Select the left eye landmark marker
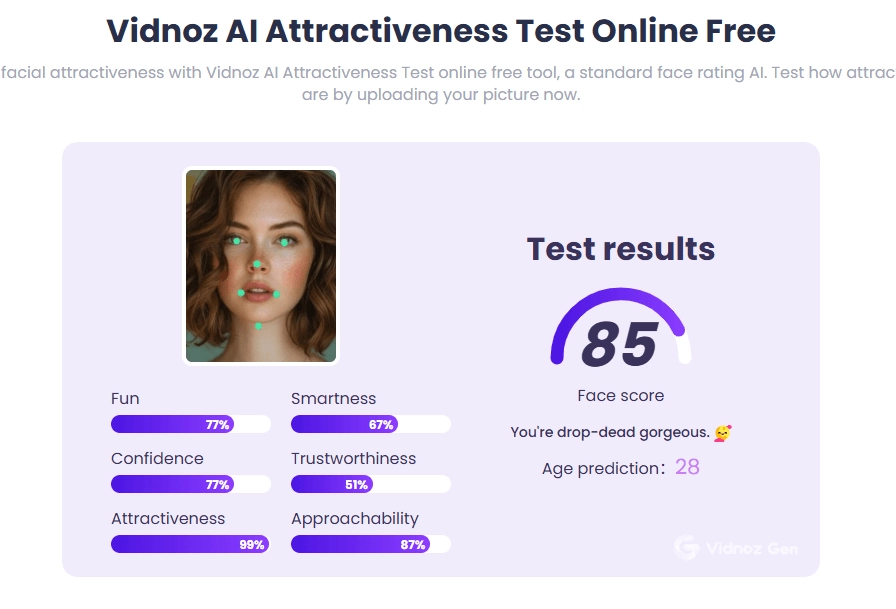Viewport: 896px width, 609px height. pos(235,241)
